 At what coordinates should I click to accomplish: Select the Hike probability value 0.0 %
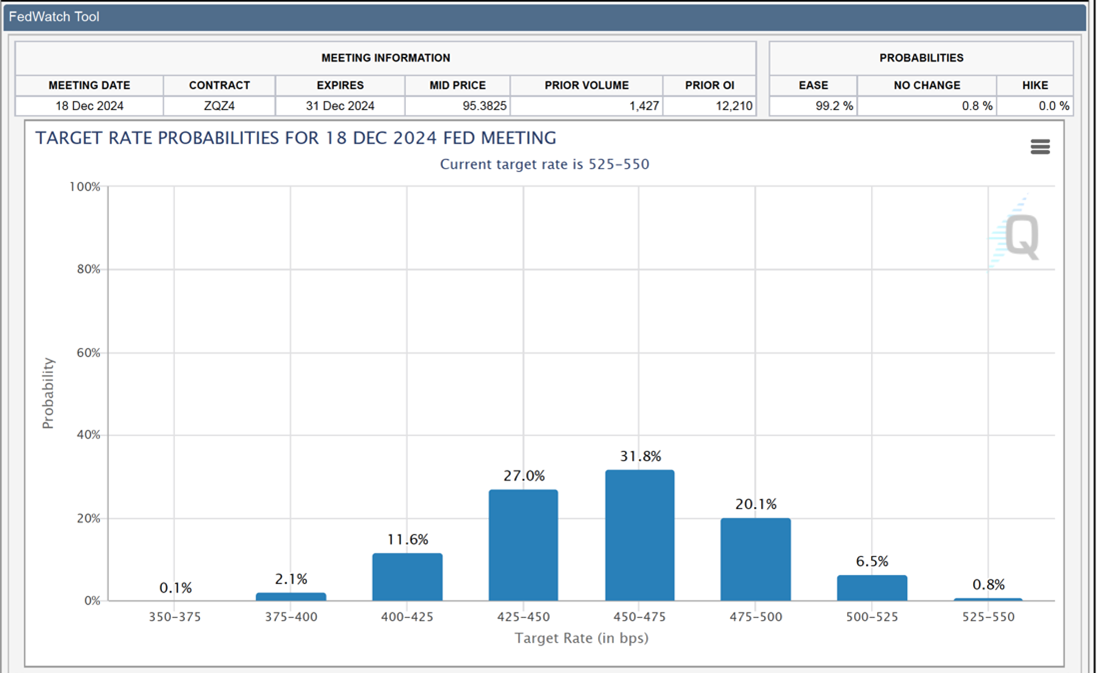tap(1035, 106)
